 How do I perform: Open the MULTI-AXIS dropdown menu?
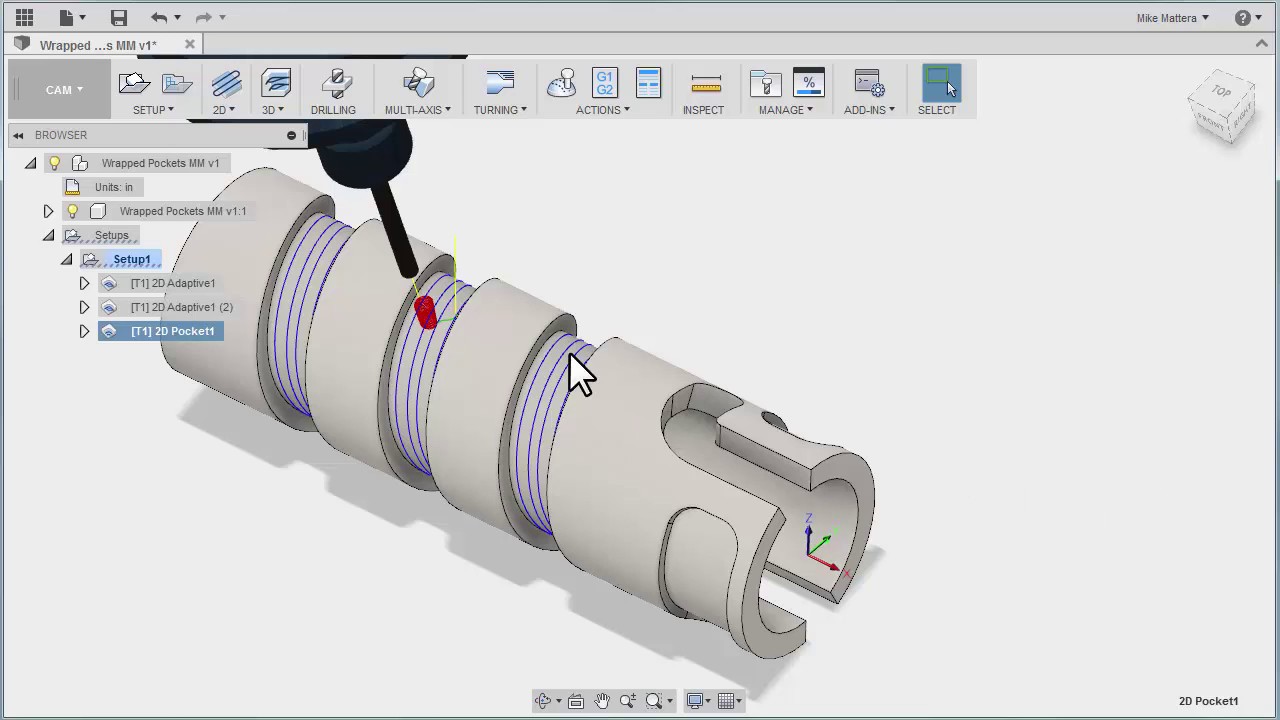tap(418, 110)
